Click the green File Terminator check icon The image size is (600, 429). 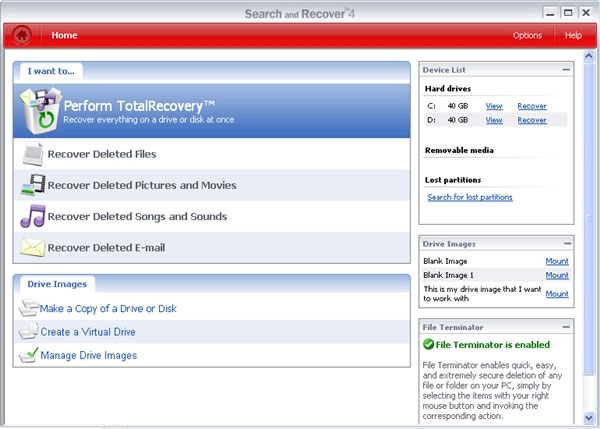click(x=428, y=344)
